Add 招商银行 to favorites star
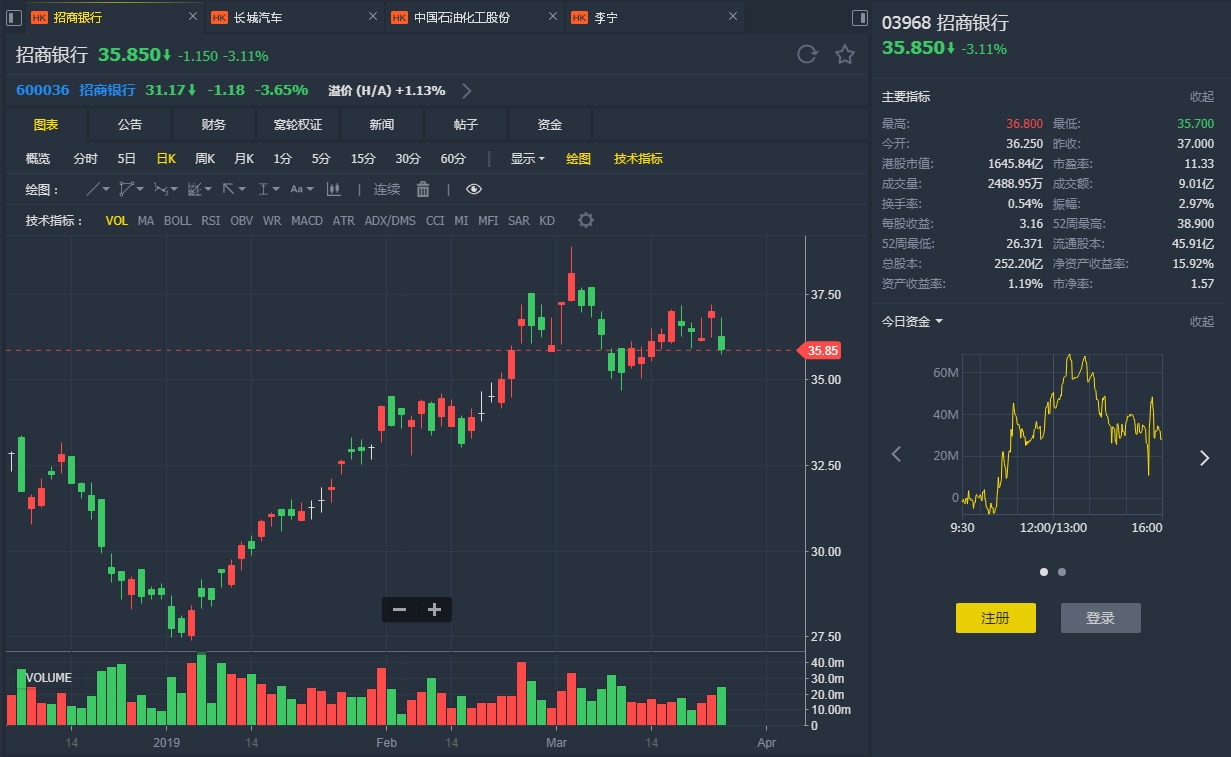This screenshot has width=1231, height=757. pos(845,55)
